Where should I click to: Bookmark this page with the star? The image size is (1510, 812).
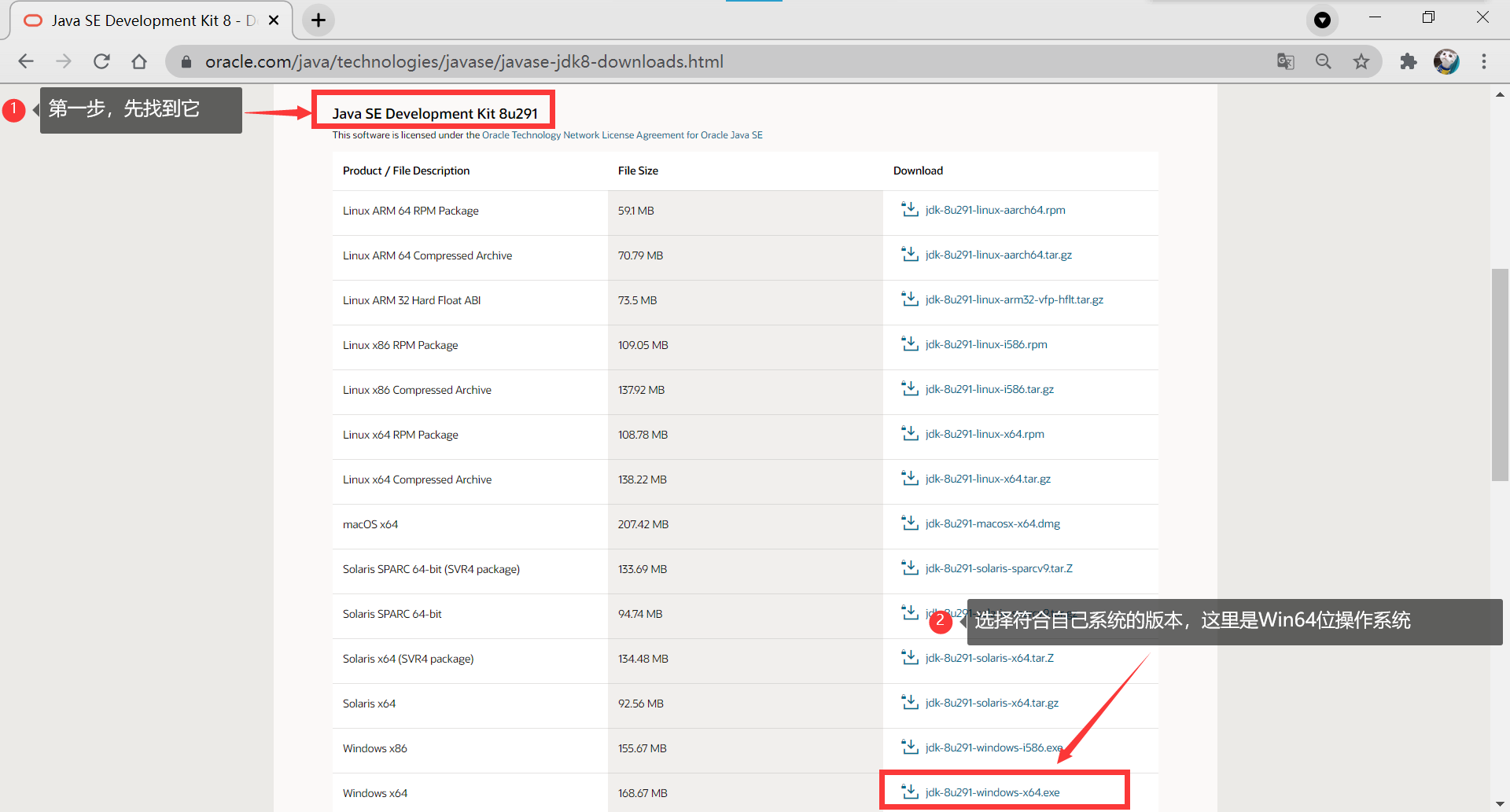[x=1361, y=61]
